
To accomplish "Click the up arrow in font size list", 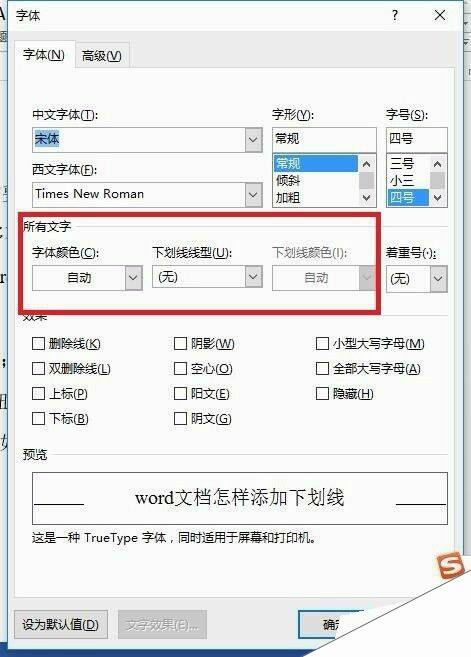I will 437,164.
